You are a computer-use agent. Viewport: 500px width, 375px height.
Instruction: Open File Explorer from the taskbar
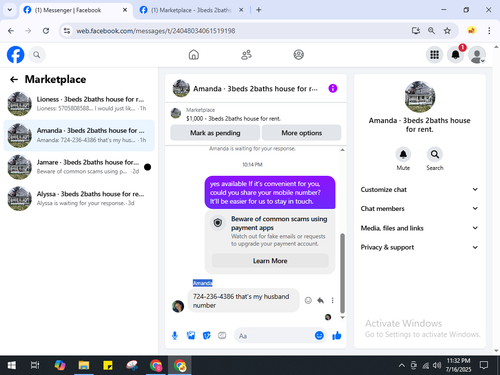coord(84,365)
